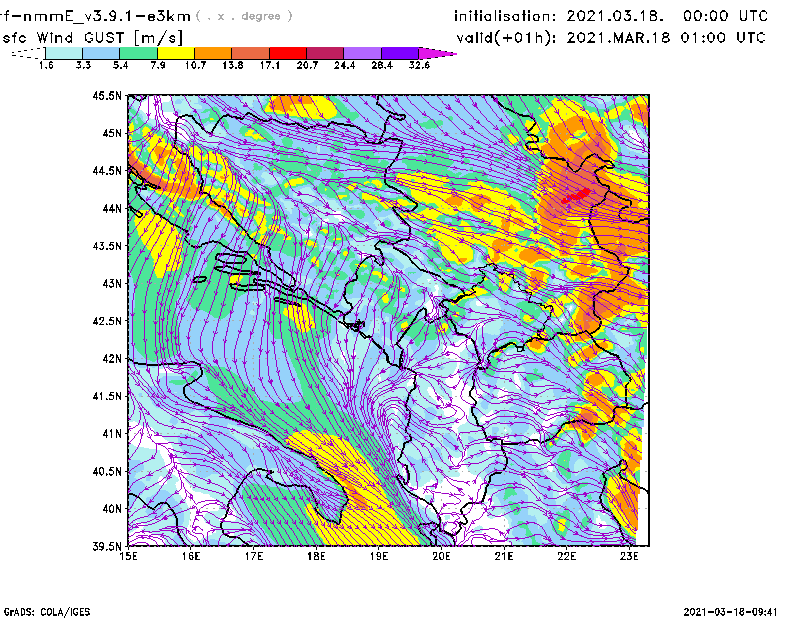The height and width of the screenshot is (618, 800).
Task: Click the light blue legend swatch between 3.3 and 5.4
Action: point(101,53)
